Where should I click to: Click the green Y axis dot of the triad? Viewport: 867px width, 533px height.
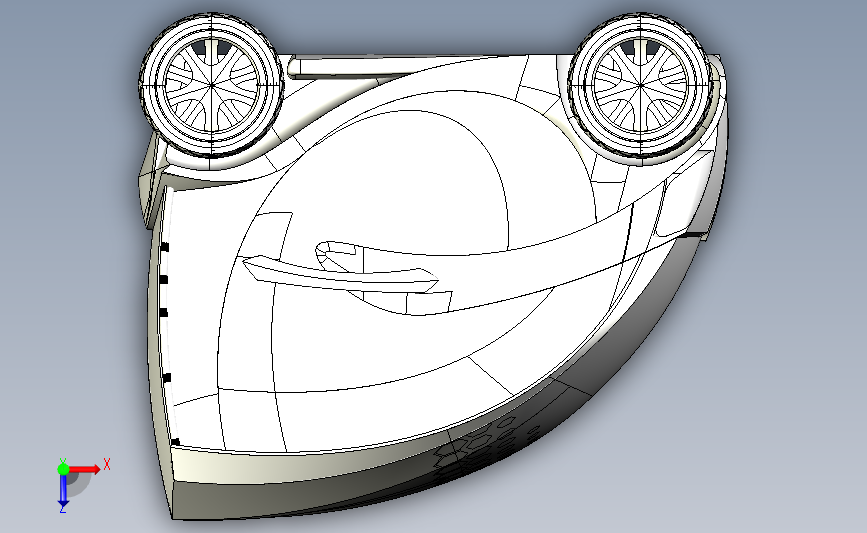pyautogui.click(x=63, y=469)
